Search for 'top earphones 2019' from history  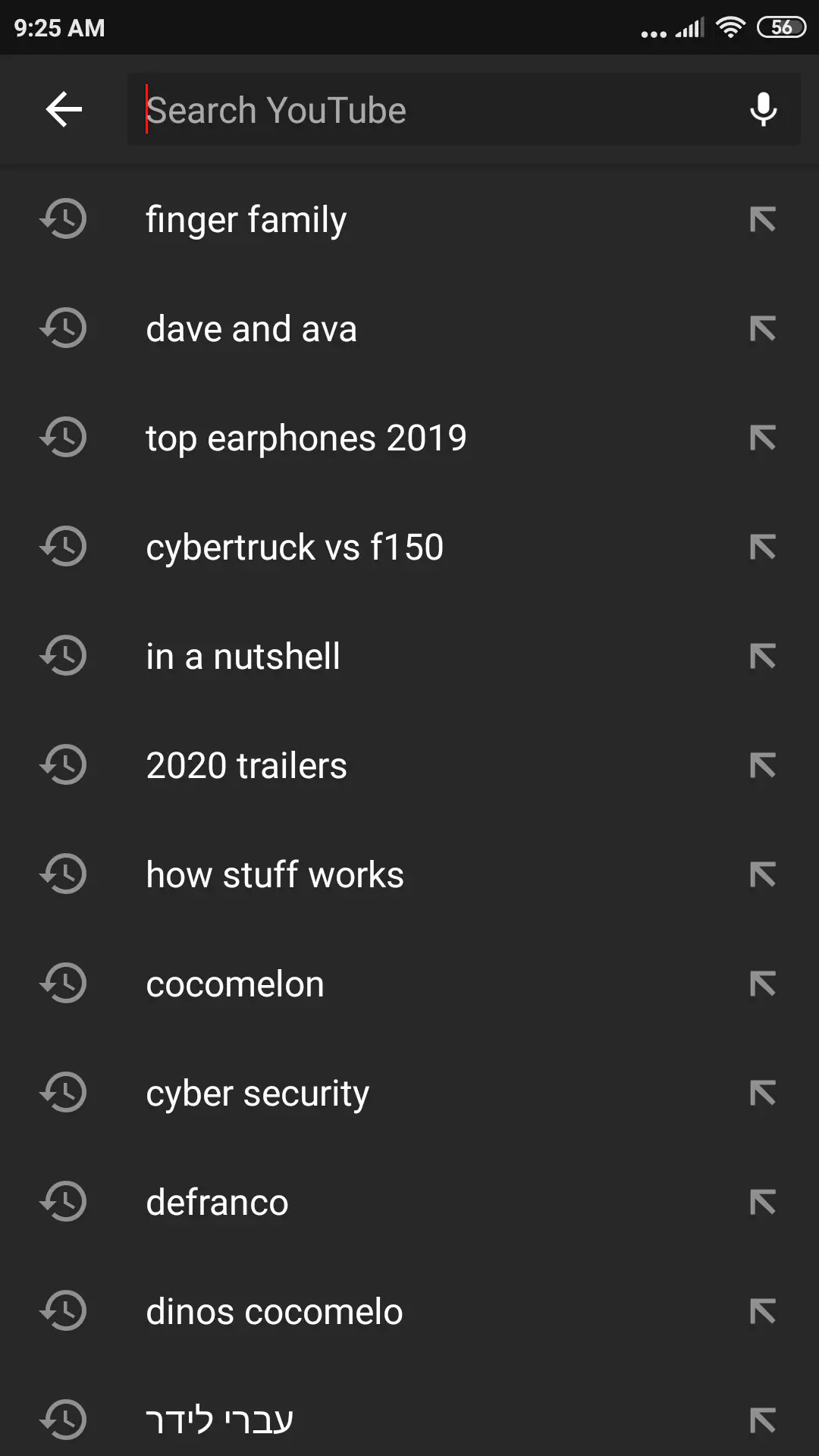(x=306, y=438)
